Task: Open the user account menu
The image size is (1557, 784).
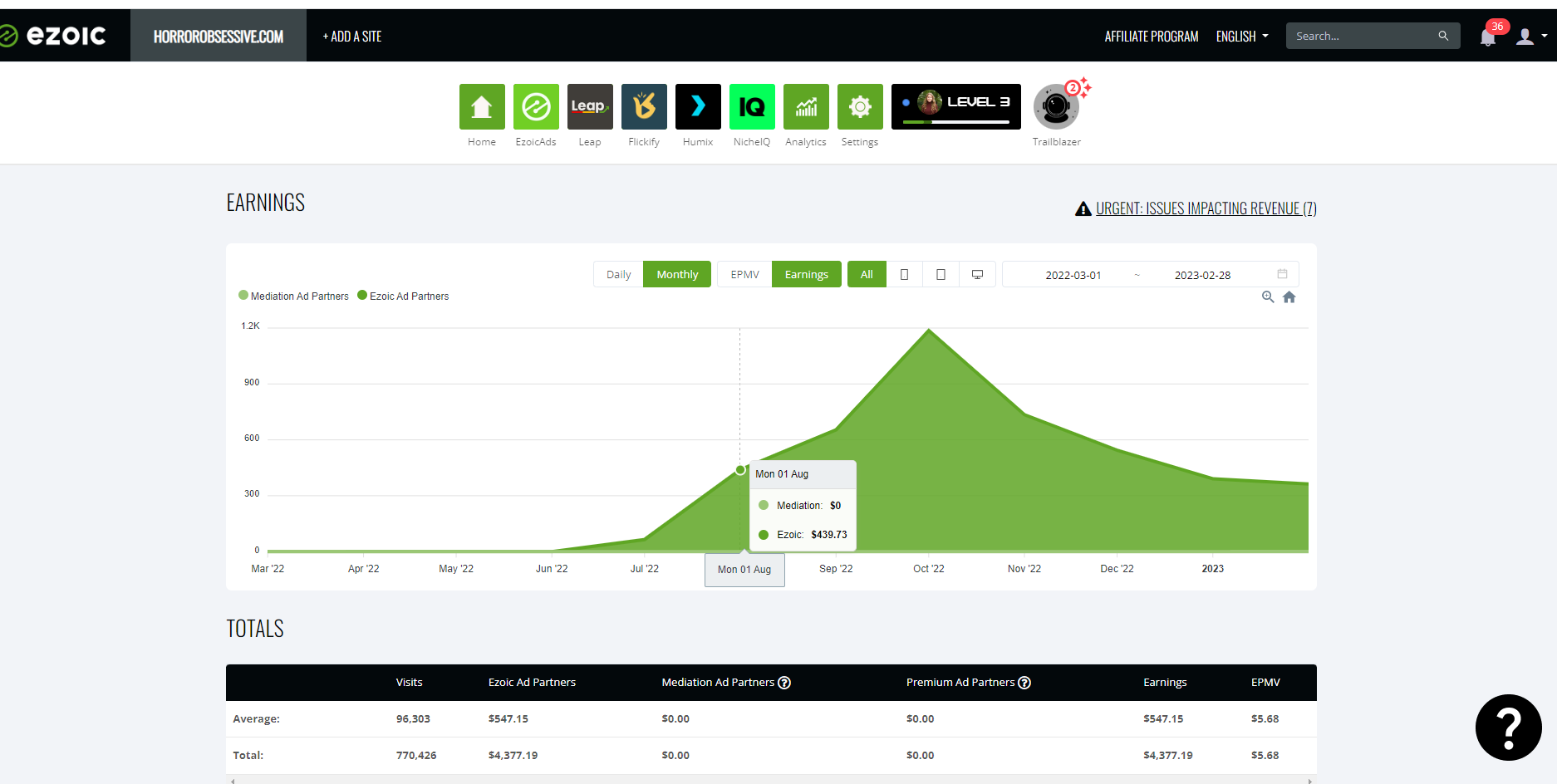Action: [x=1531, y=37]
